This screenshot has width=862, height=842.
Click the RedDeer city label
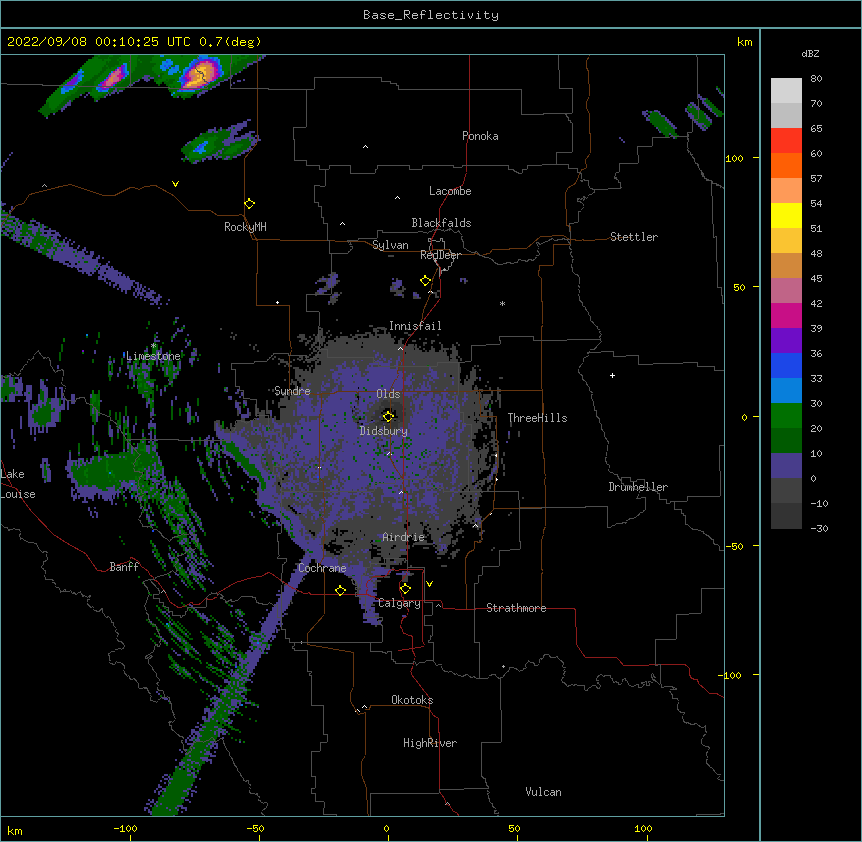[440, 255]
